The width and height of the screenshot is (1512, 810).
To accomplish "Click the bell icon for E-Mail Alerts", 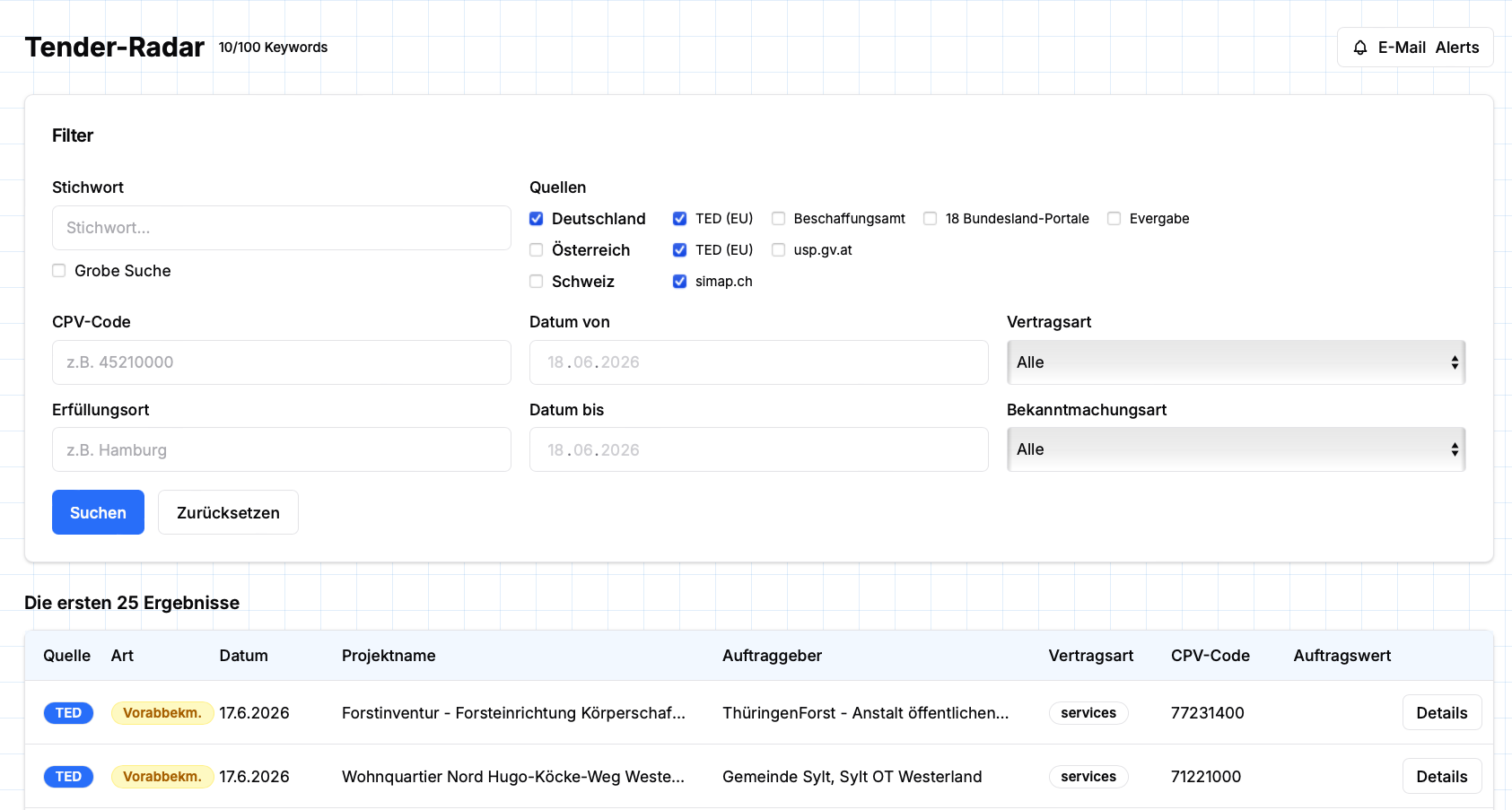I will (1360, 48).
